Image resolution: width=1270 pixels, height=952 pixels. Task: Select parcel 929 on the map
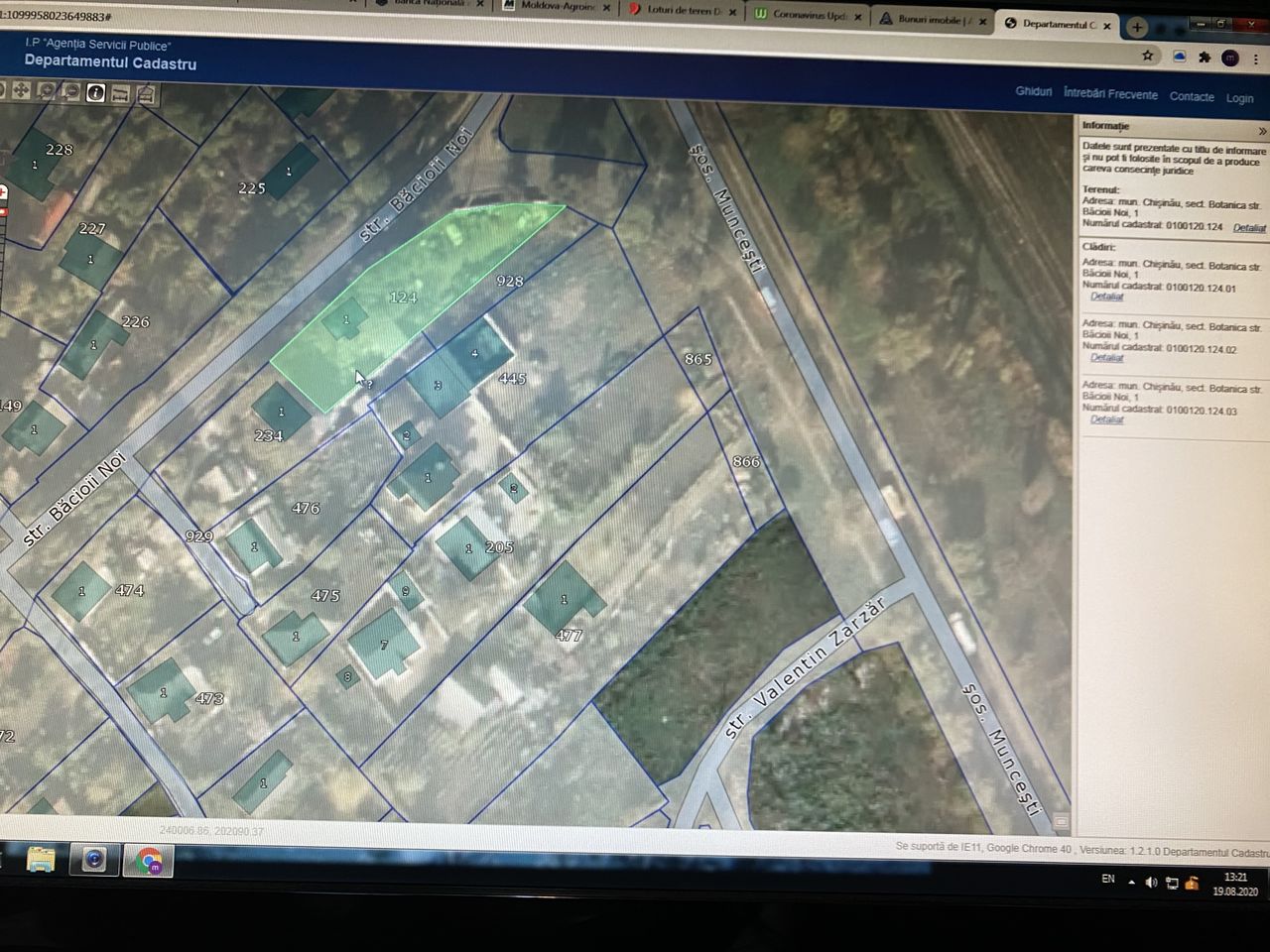[x=199, y=535]
